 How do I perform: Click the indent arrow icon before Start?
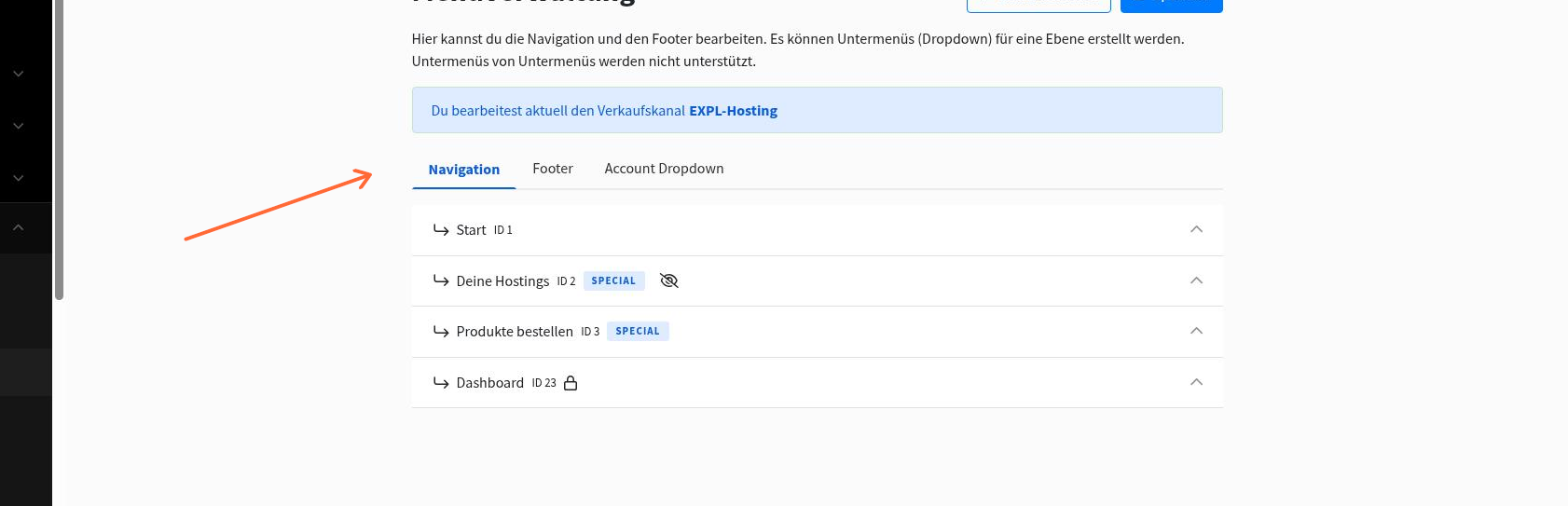pos(441,229)
